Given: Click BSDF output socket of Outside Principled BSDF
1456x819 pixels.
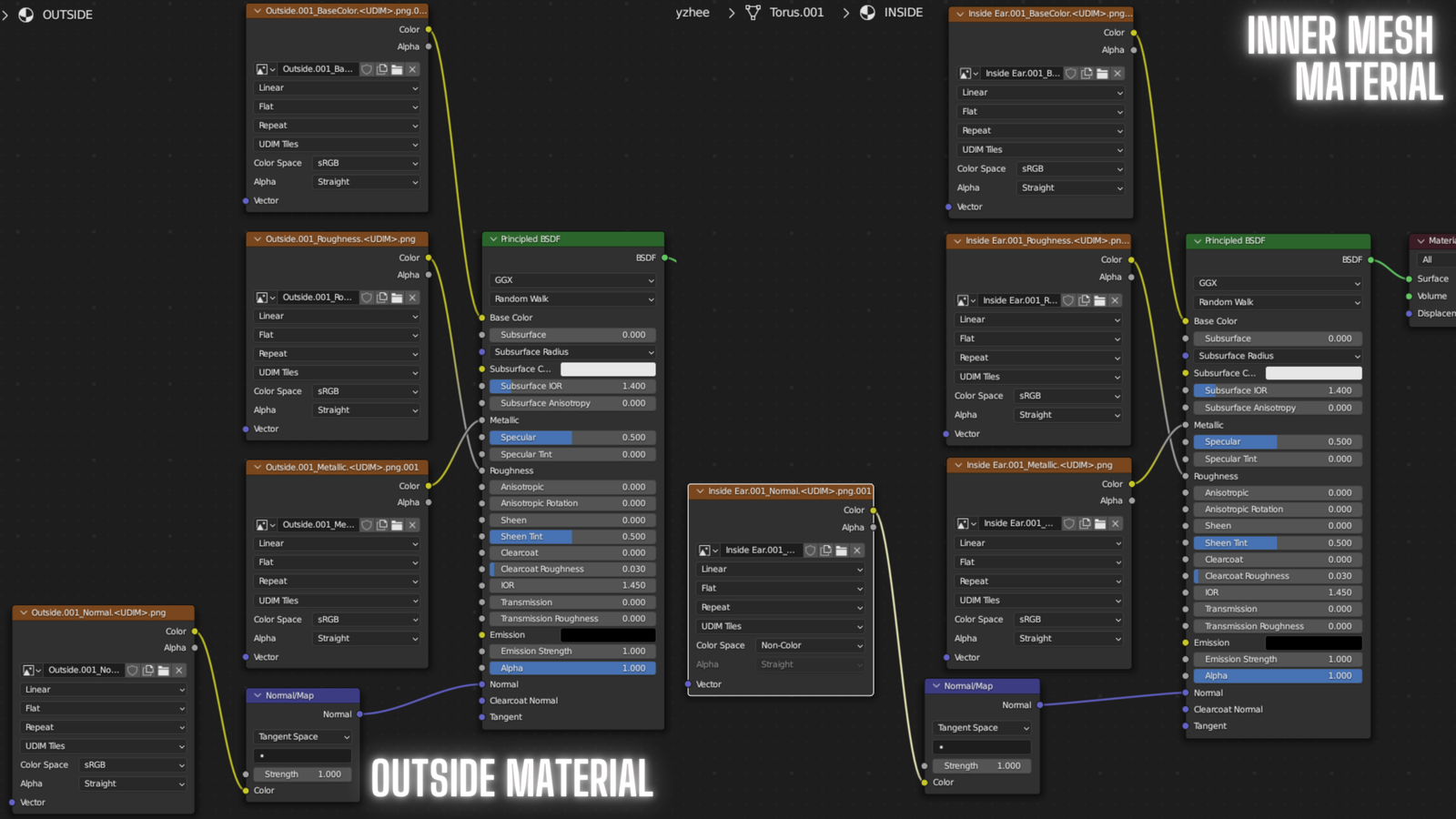Looking at the screenshot, I should click(x=665, y=258).
